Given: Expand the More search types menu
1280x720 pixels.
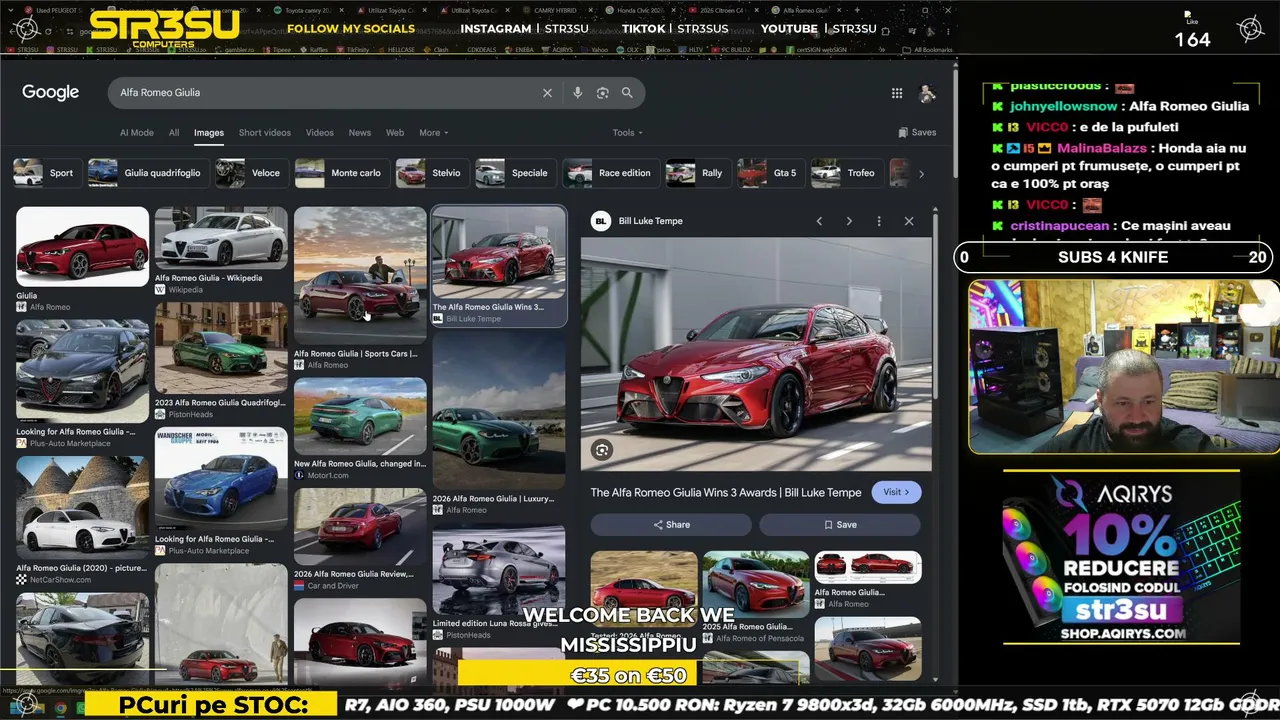Looking at the screenshot, I should (x=433, y=132).
